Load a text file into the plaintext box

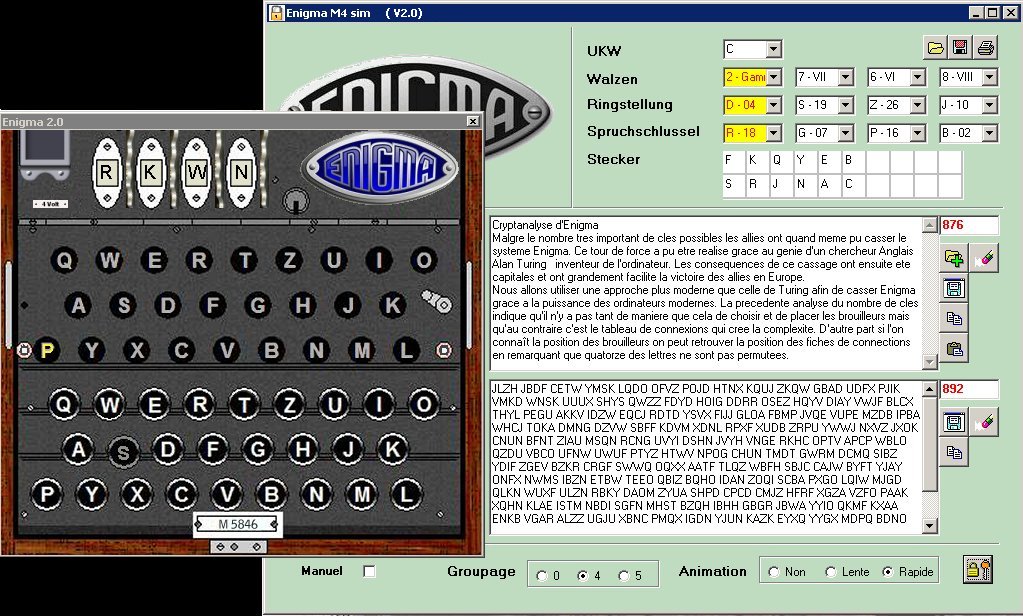pos(954,258)
